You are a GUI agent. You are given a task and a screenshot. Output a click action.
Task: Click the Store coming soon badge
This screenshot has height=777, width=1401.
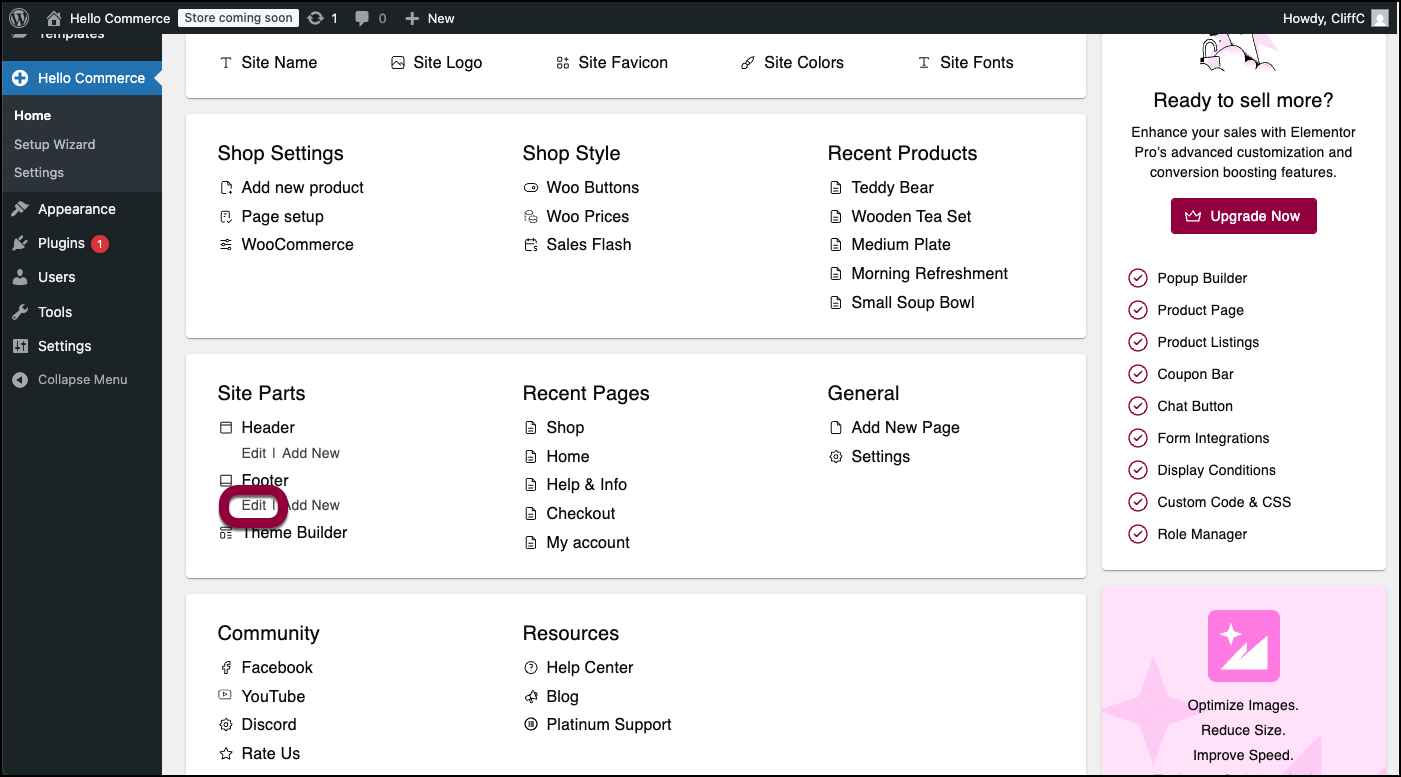pos(239,18)
